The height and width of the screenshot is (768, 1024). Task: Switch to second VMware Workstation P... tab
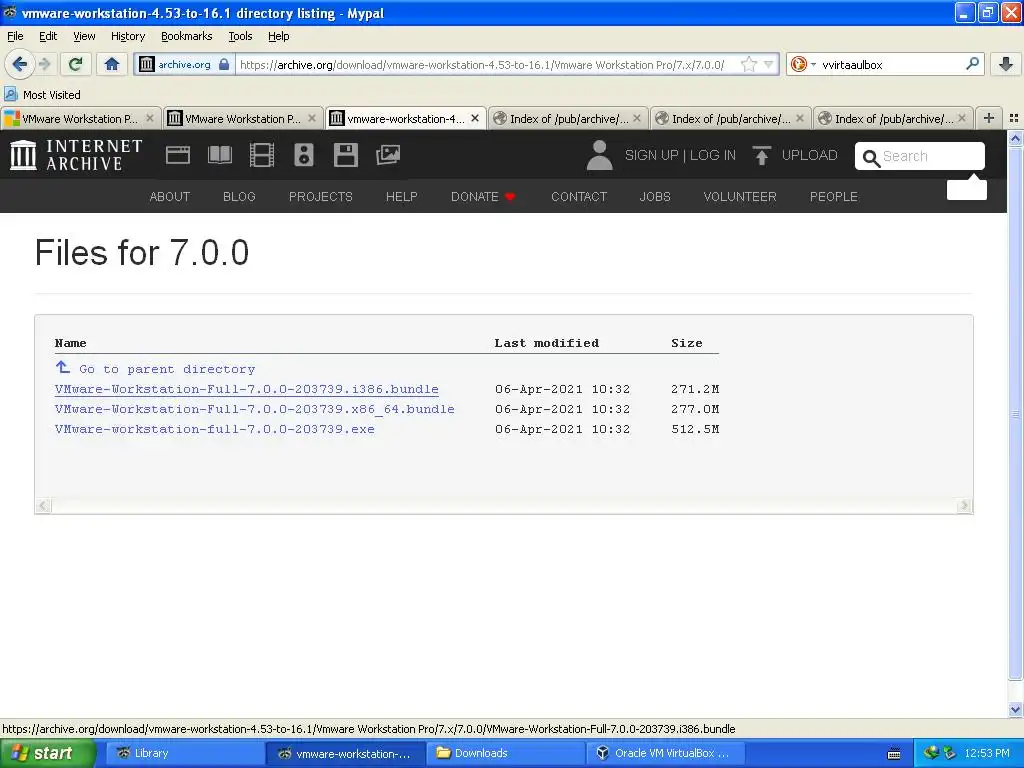pos(242,118)
